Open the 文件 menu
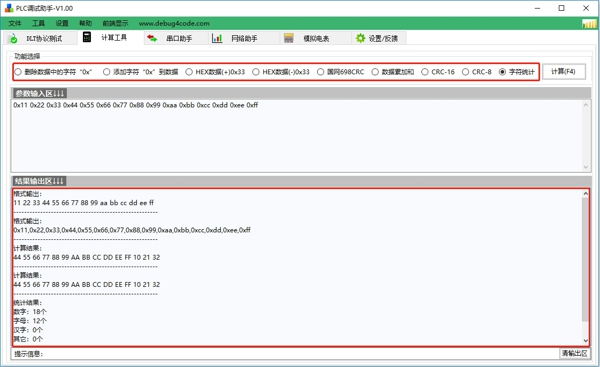Viewport: 600px width, 367px height. (15, 23)
